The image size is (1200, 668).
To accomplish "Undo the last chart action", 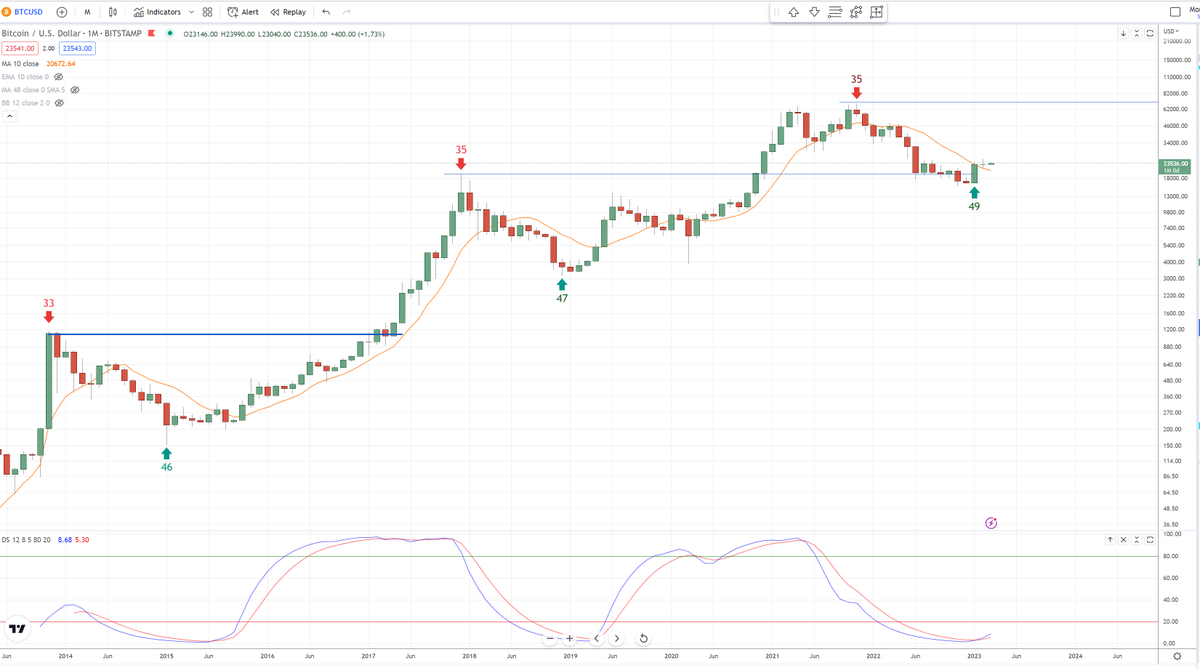I will (326, 12).
